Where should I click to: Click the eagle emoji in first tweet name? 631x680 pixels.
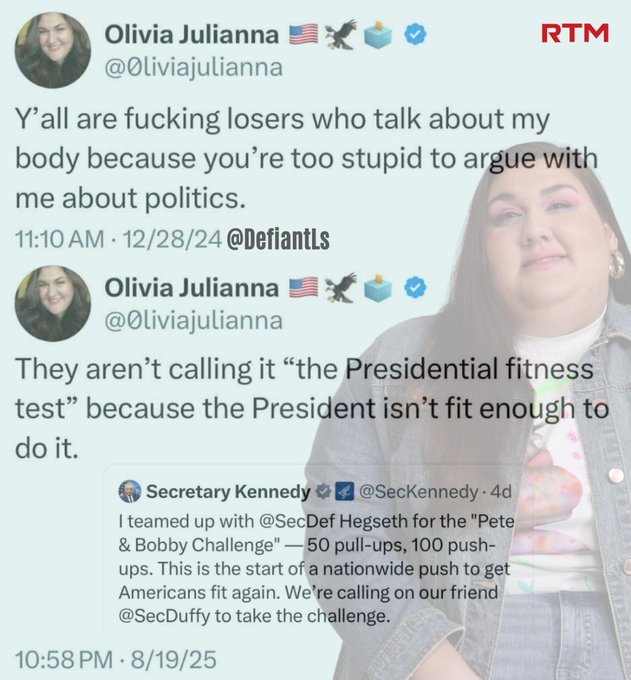(341, 34)
